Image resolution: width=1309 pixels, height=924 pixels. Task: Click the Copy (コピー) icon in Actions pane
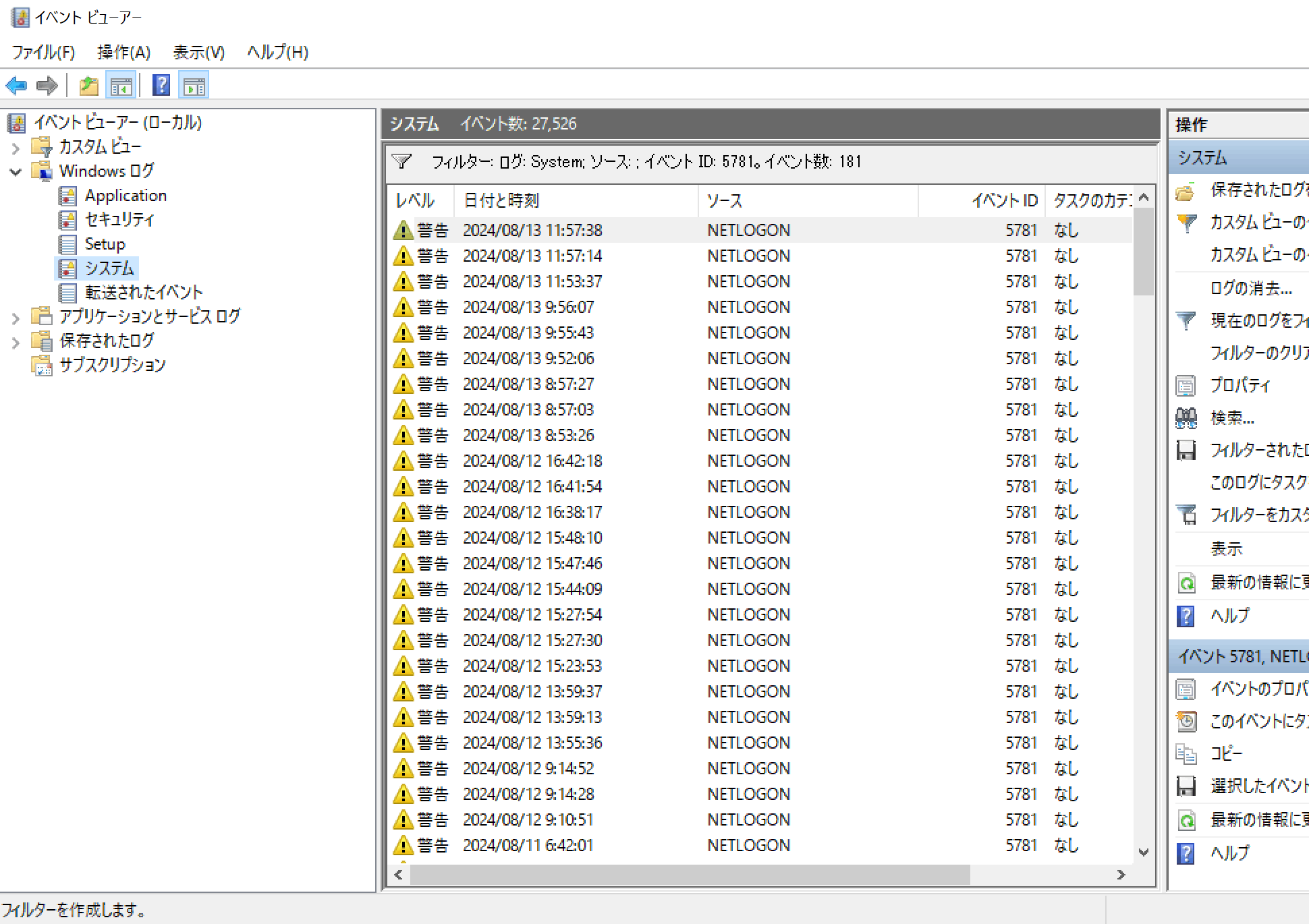[x=1186, y=753]
